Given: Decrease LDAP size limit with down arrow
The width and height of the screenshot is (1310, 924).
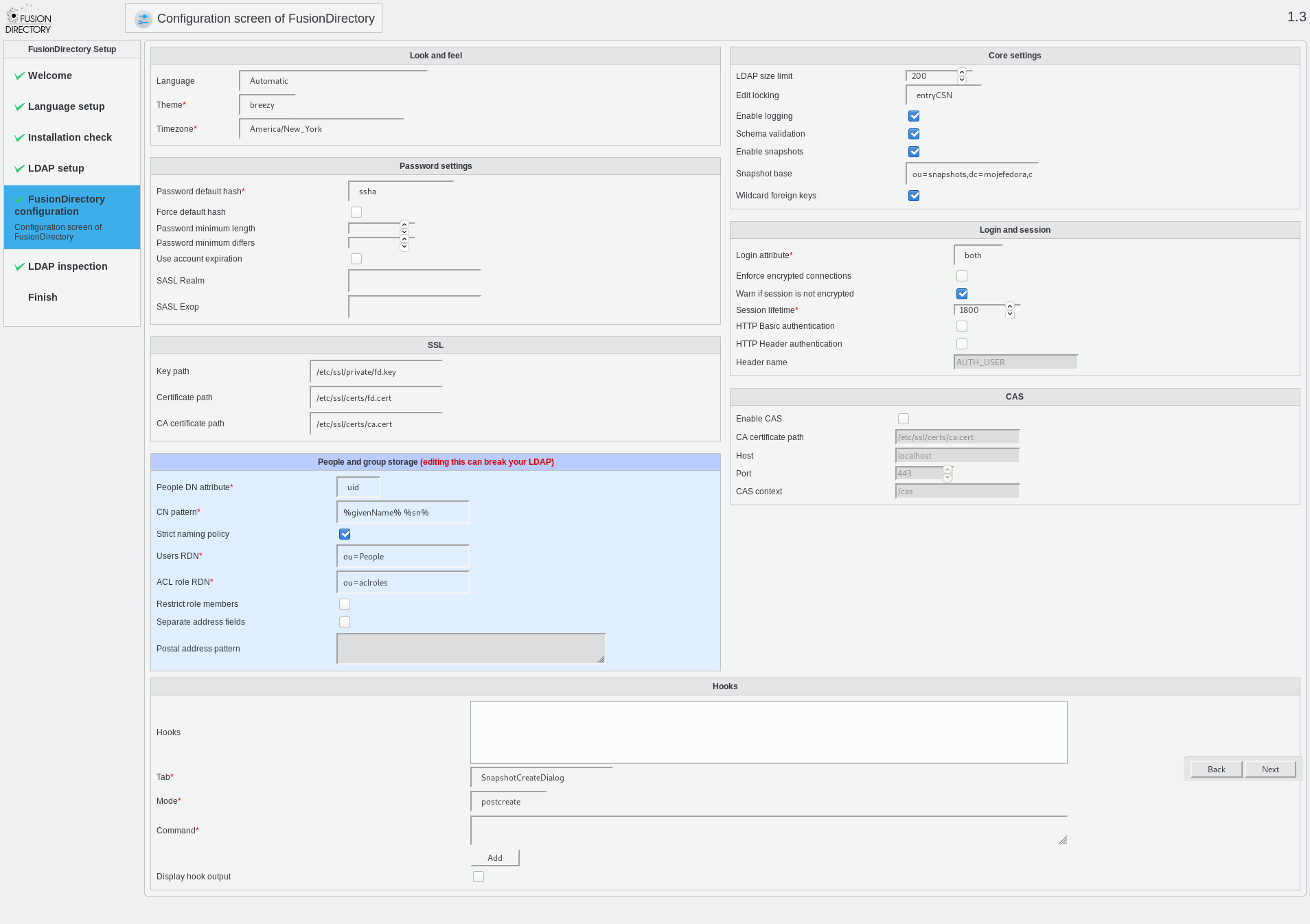Looking at the screenshot, I should click(x=962, y=80).
